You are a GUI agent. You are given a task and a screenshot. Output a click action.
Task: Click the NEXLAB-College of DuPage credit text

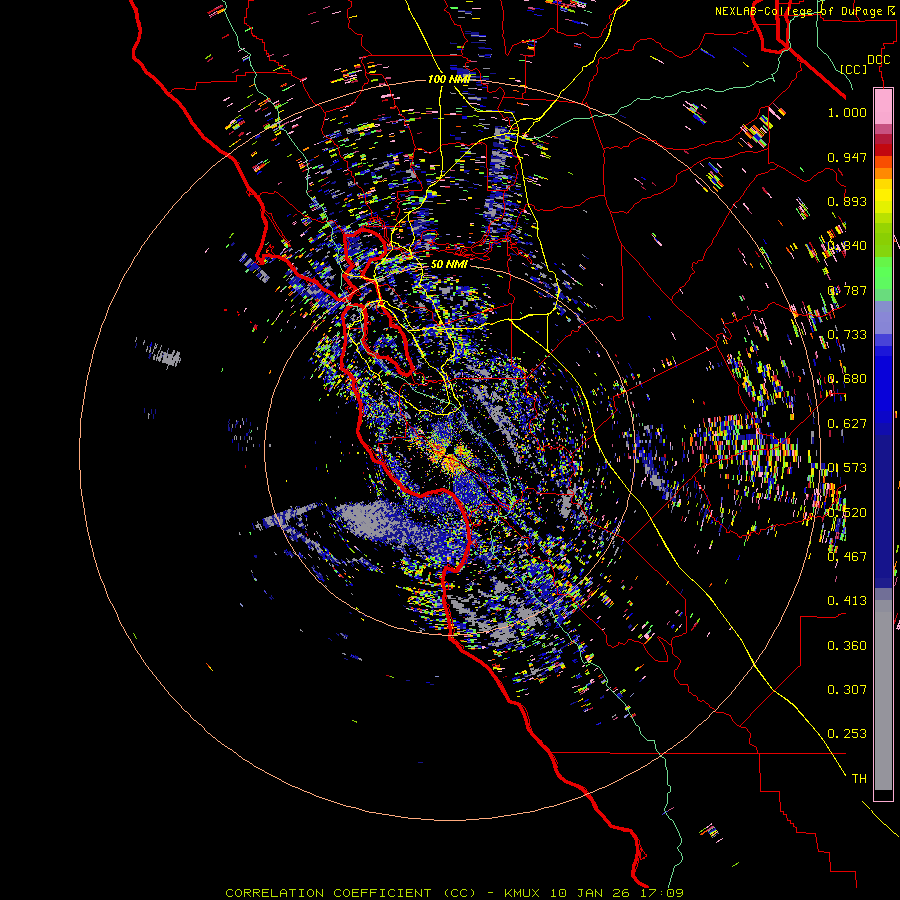pyautogui.click(x=806, y=11)
